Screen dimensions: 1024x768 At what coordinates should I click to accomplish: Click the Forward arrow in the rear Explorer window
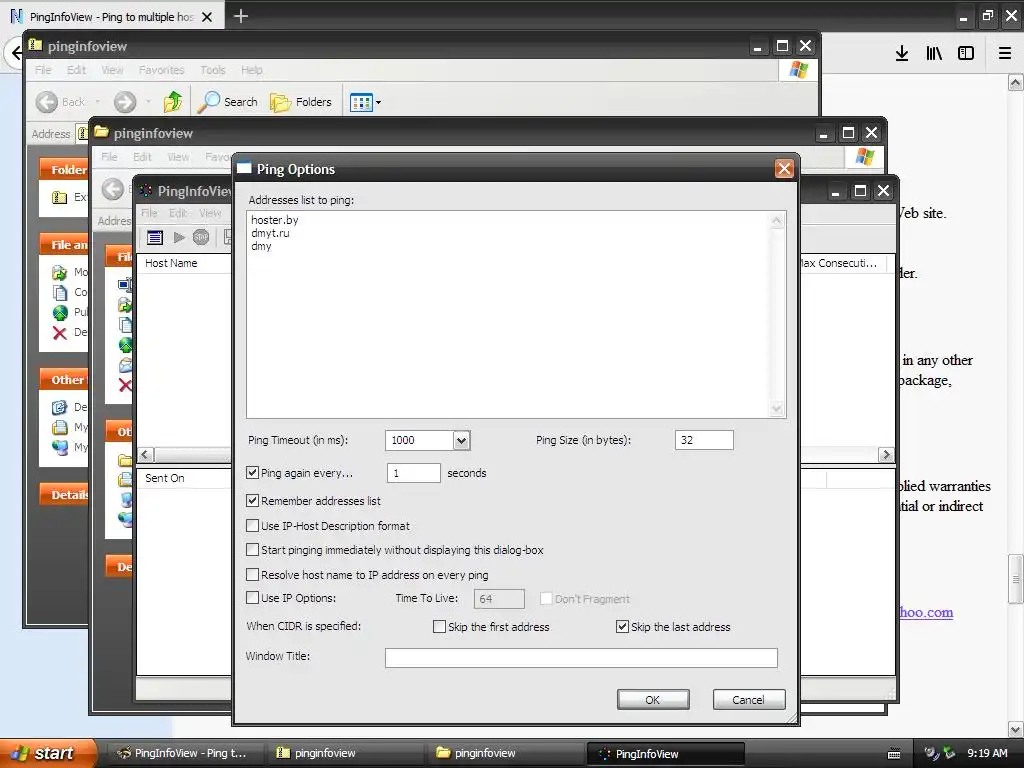125,102
